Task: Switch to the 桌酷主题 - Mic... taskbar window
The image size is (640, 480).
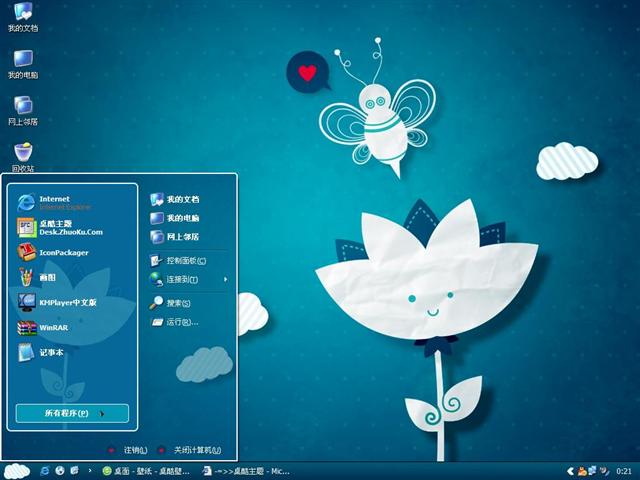Action: [247, 471]
